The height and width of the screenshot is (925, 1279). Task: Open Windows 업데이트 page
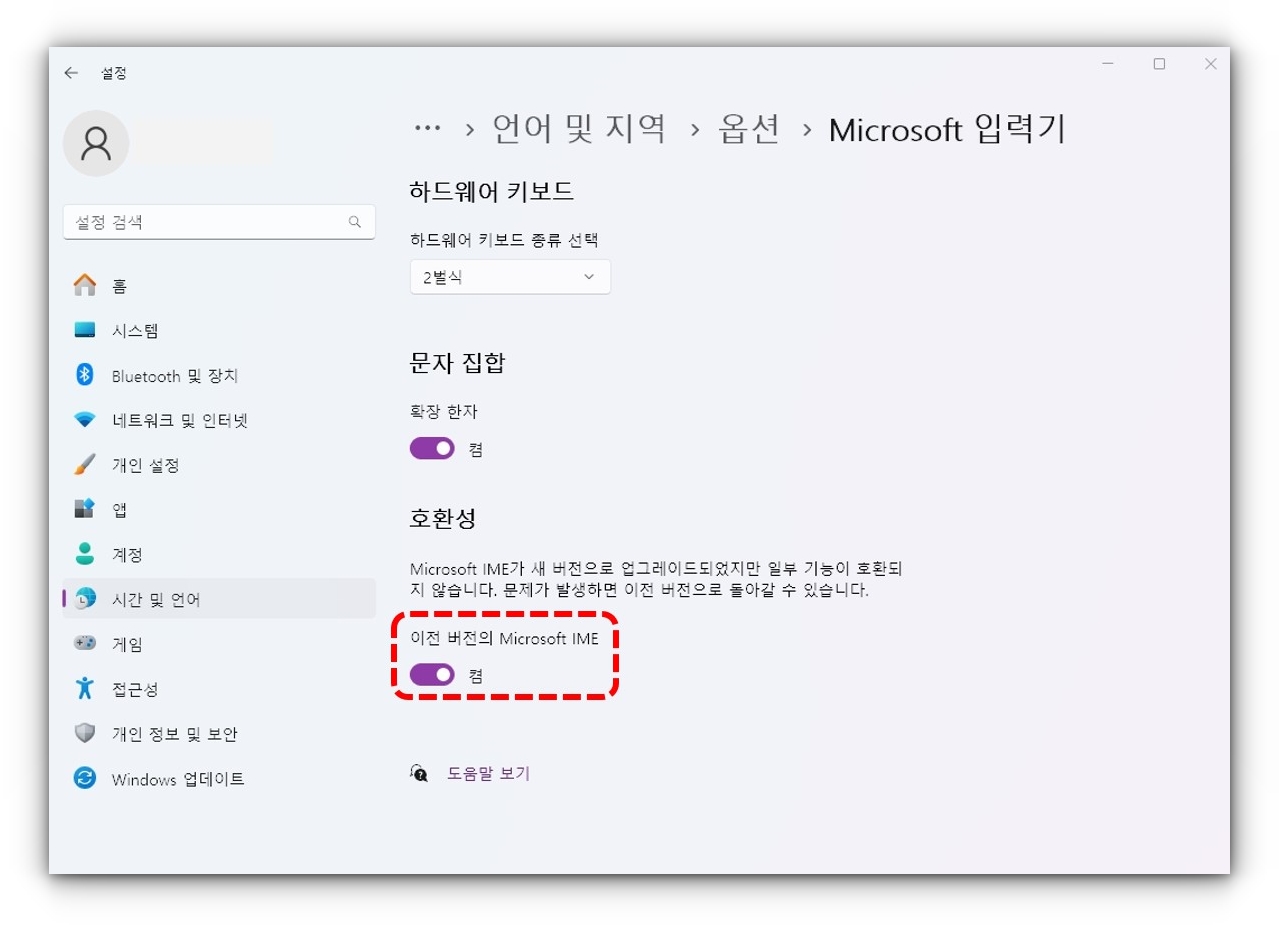coord(219,778)
